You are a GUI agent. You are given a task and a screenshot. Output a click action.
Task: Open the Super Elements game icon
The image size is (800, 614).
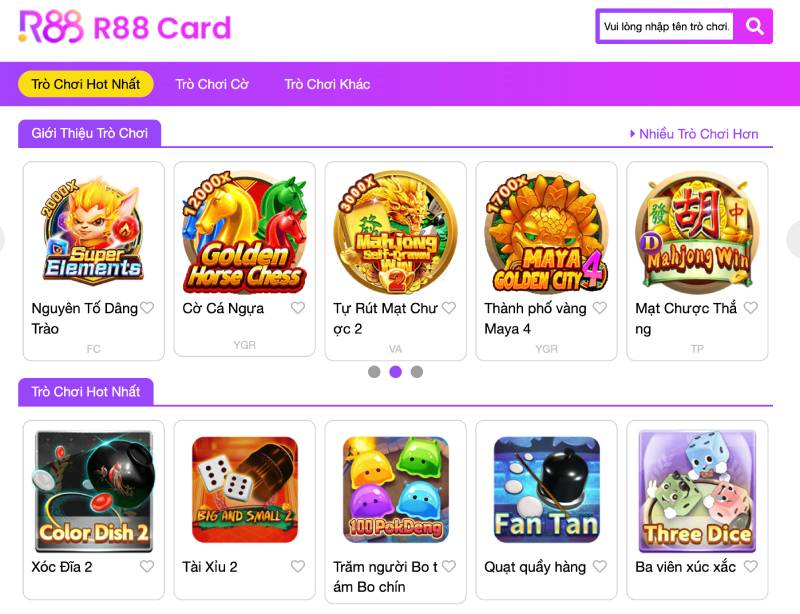[x=93, y=230]
